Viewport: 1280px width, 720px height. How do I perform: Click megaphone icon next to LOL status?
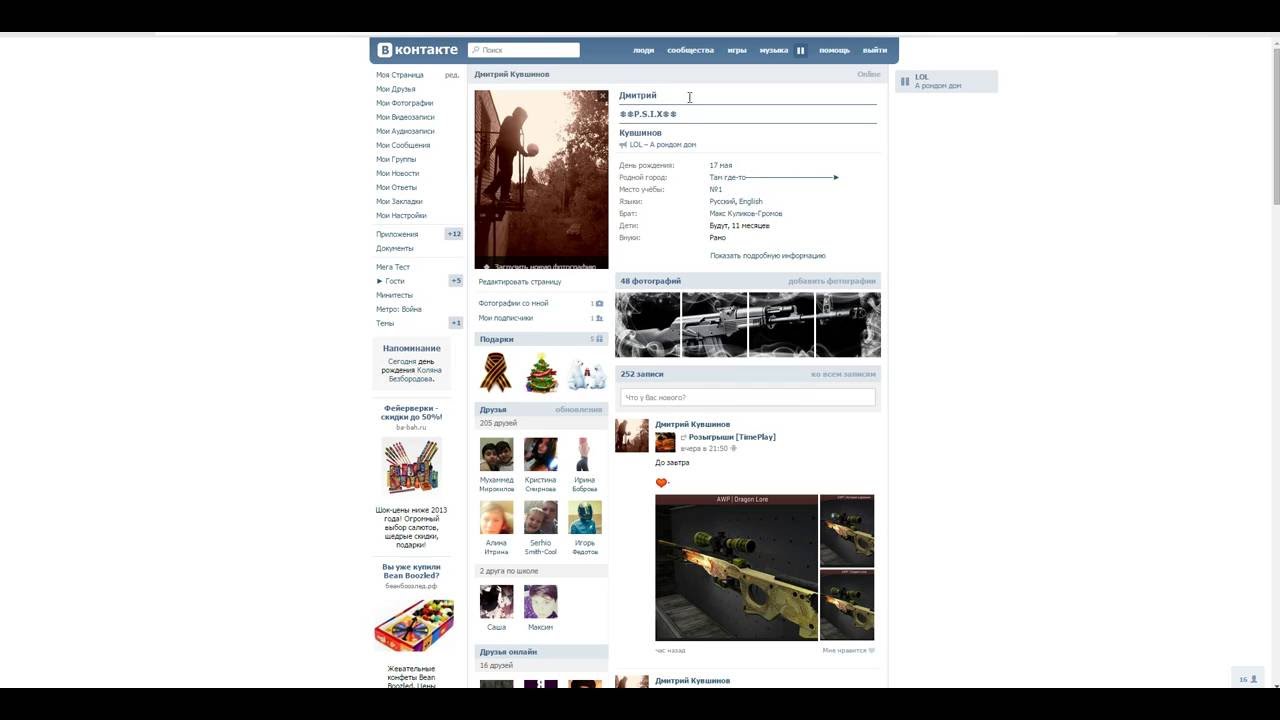pos(623,145)
